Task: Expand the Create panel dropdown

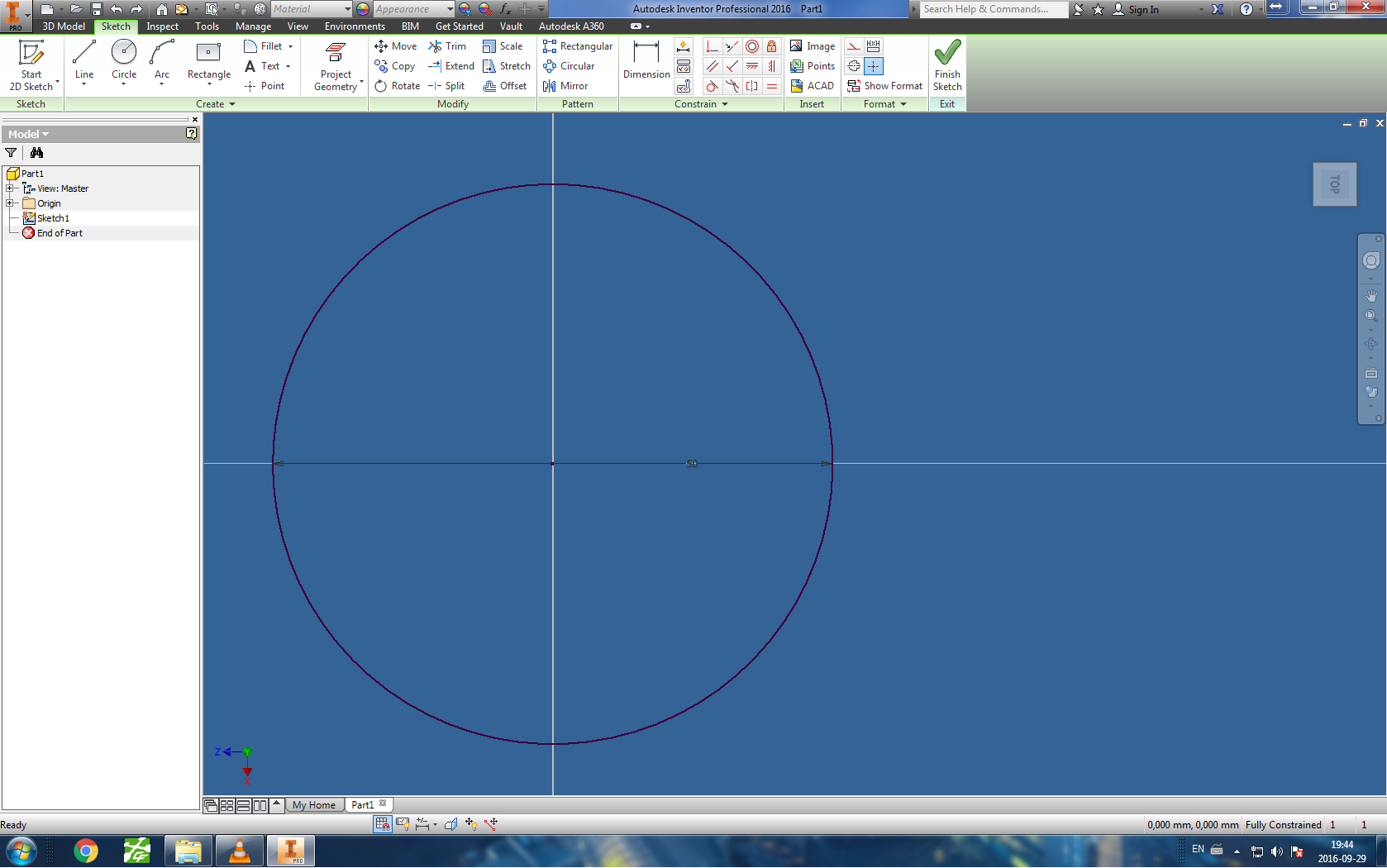Action: (x=216, y=104)
